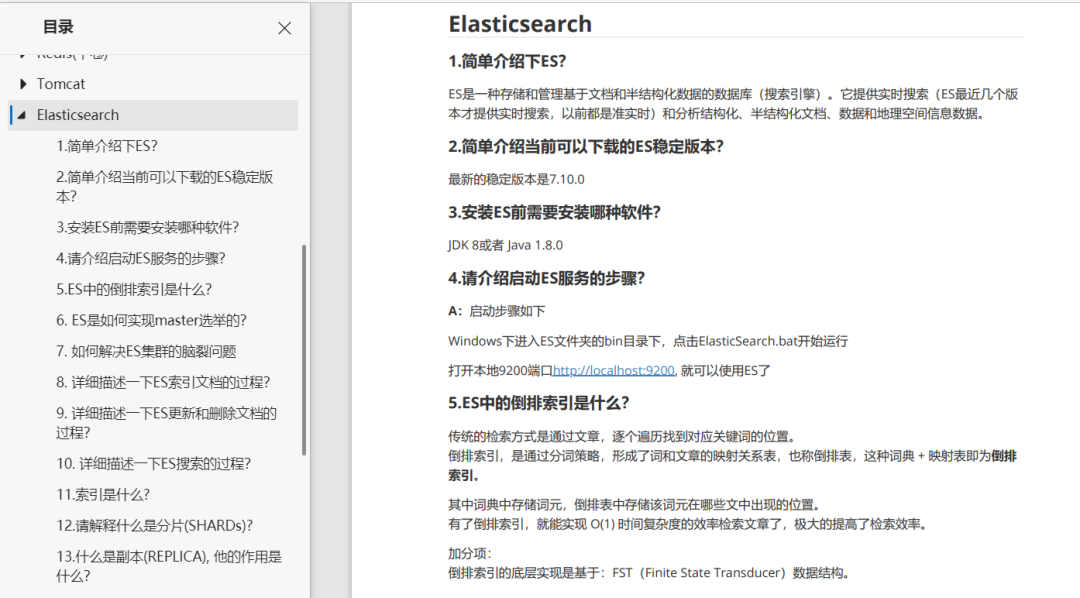Image resolution: width=1080 pixels, height=598 pixels.
Task: Go to 11.索引是什么? in the contents
Action: tap(103, 495)
